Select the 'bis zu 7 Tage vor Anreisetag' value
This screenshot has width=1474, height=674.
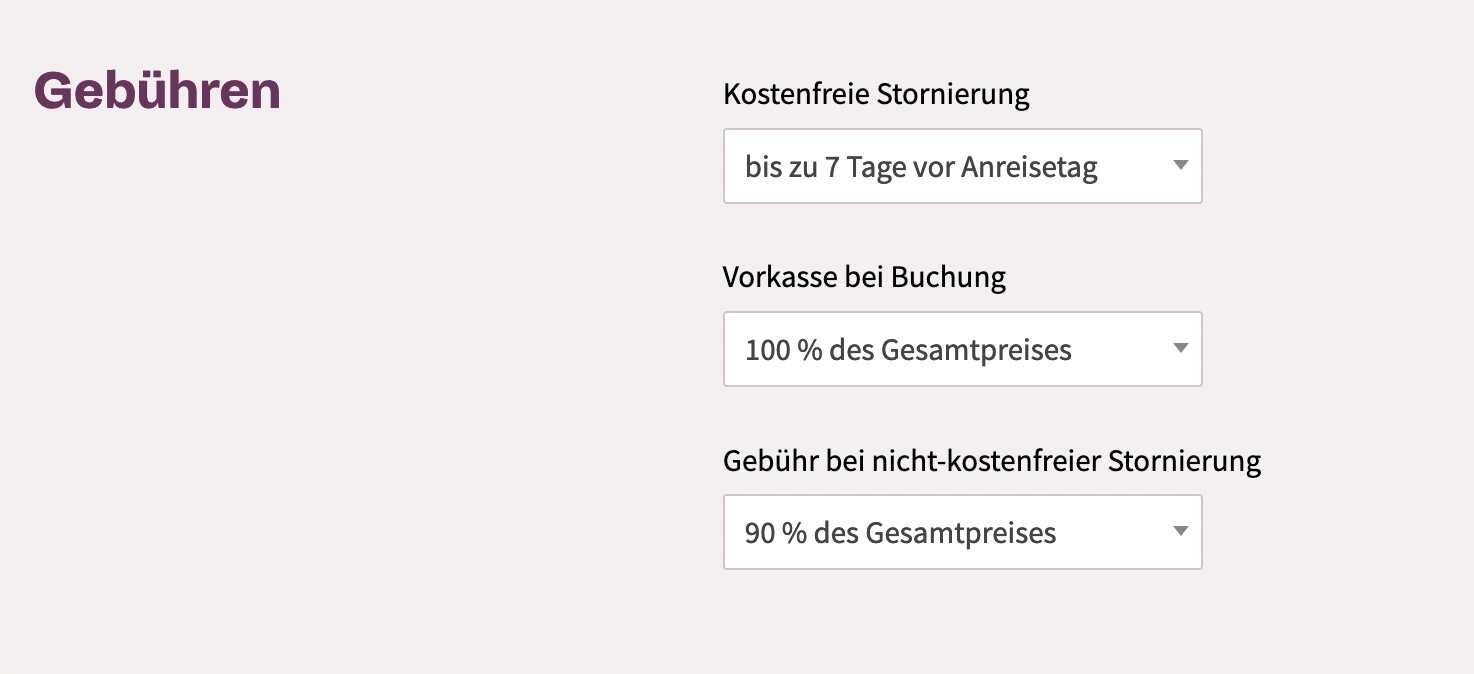(x=921, y=167)
